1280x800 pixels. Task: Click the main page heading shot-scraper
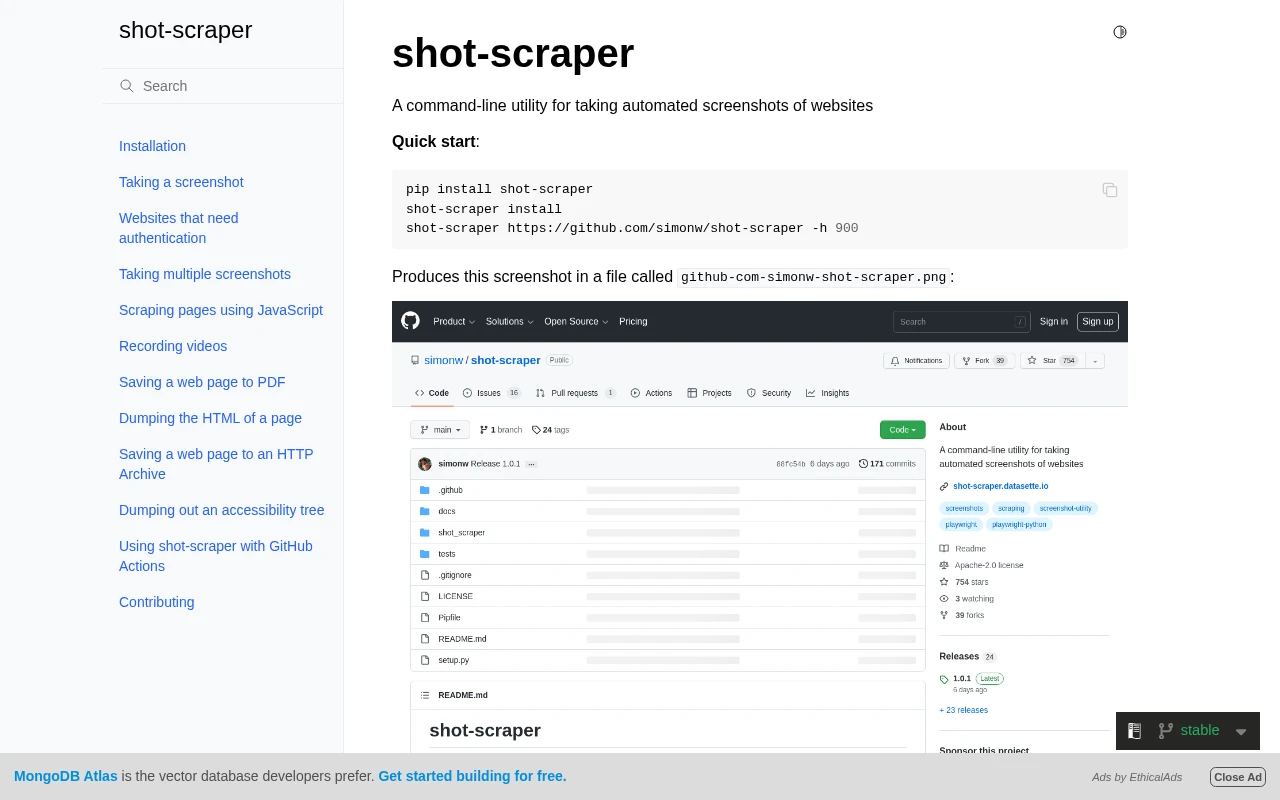[513, 53]
